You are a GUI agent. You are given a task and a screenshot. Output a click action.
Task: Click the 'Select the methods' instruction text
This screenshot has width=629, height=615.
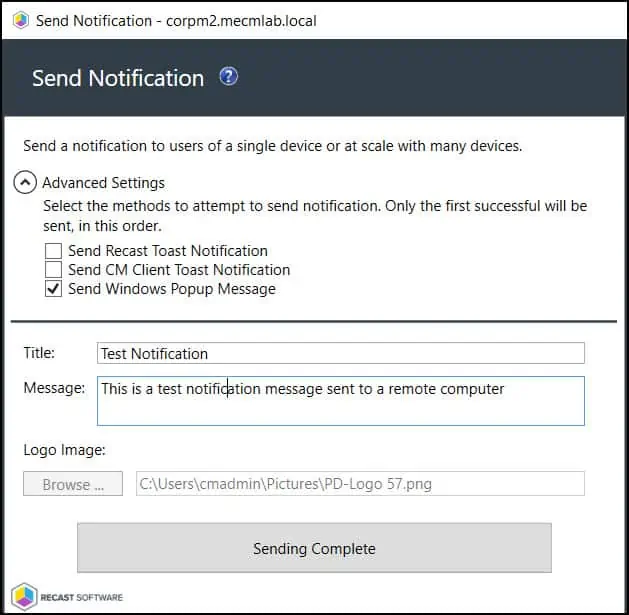(x=315, y=216)
